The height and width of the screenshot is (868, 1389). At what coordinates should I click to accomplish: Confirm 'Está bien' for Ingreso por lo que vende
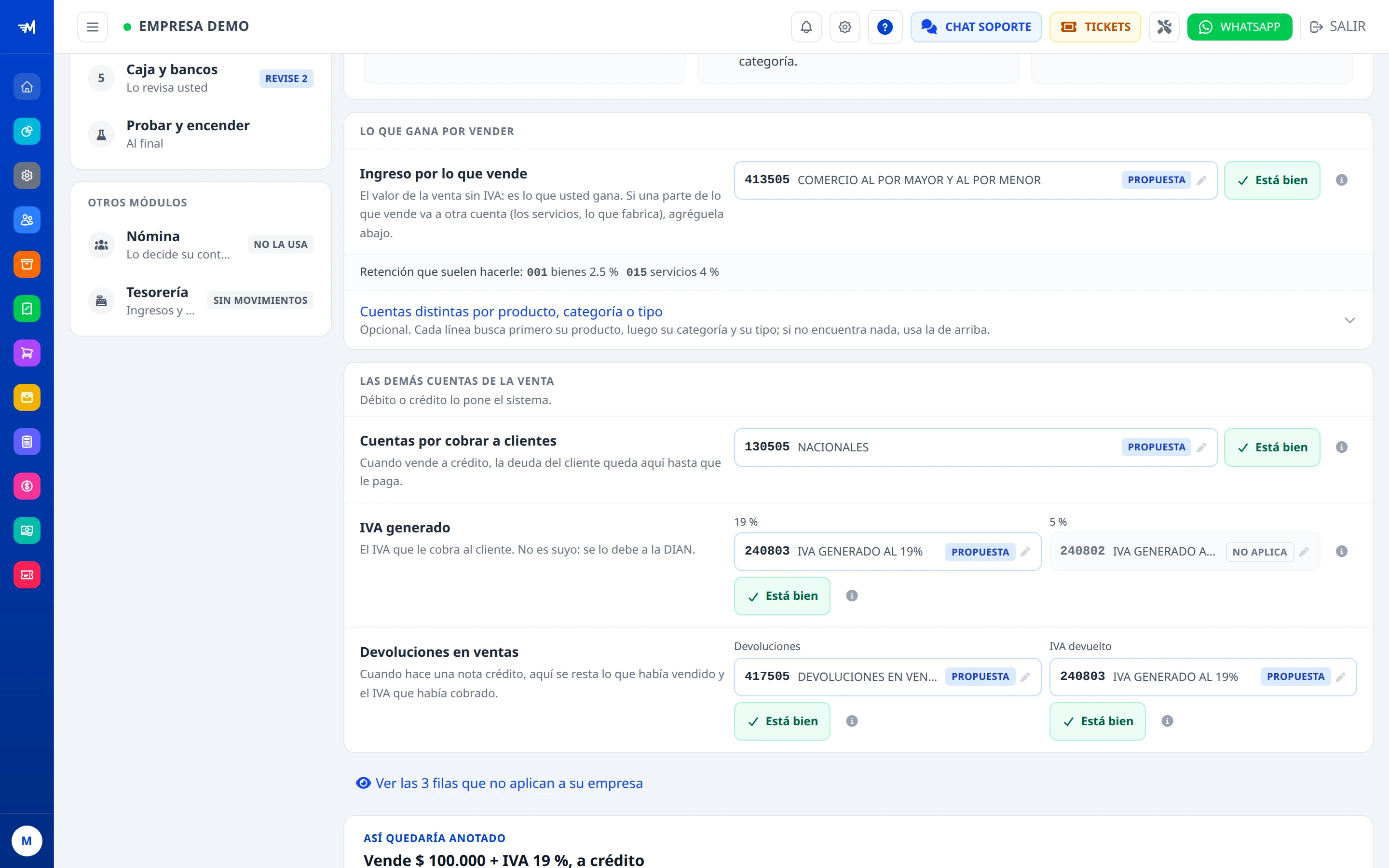(x=1272, y=180)
